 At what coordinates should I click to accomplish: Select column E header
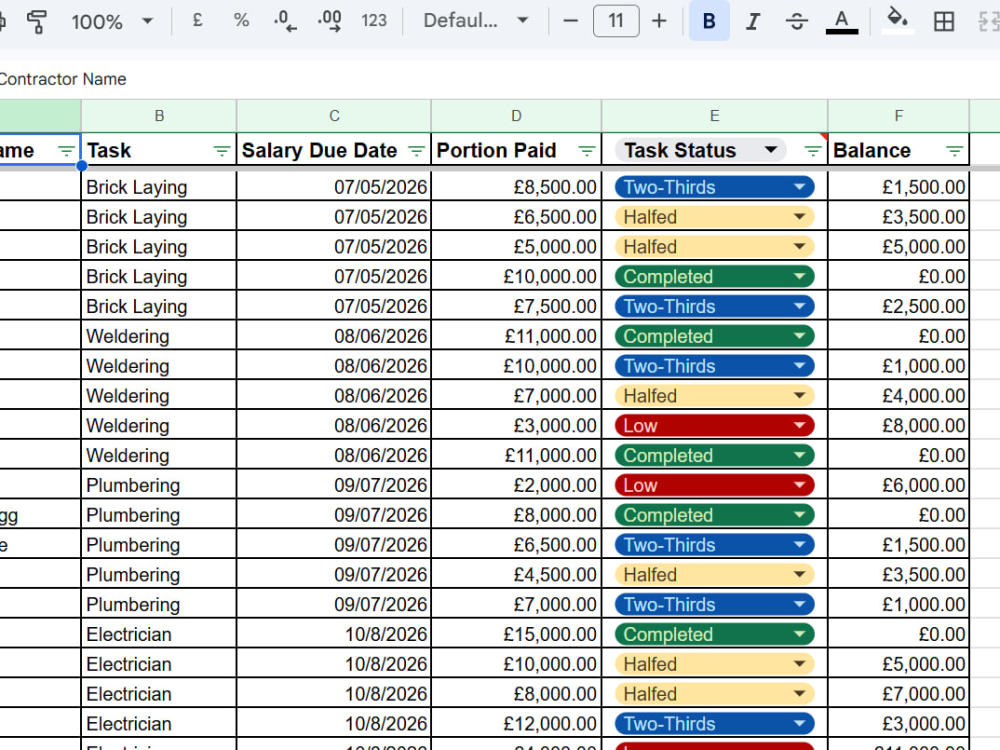[x=714, y=116]
